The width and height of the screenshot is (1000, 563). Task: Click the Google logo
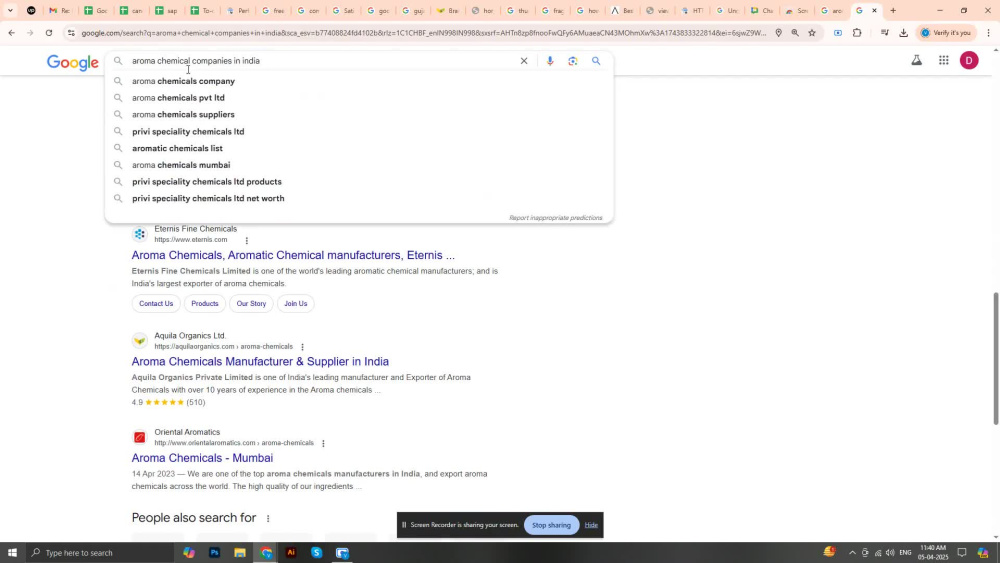click(x=73, y=62)
